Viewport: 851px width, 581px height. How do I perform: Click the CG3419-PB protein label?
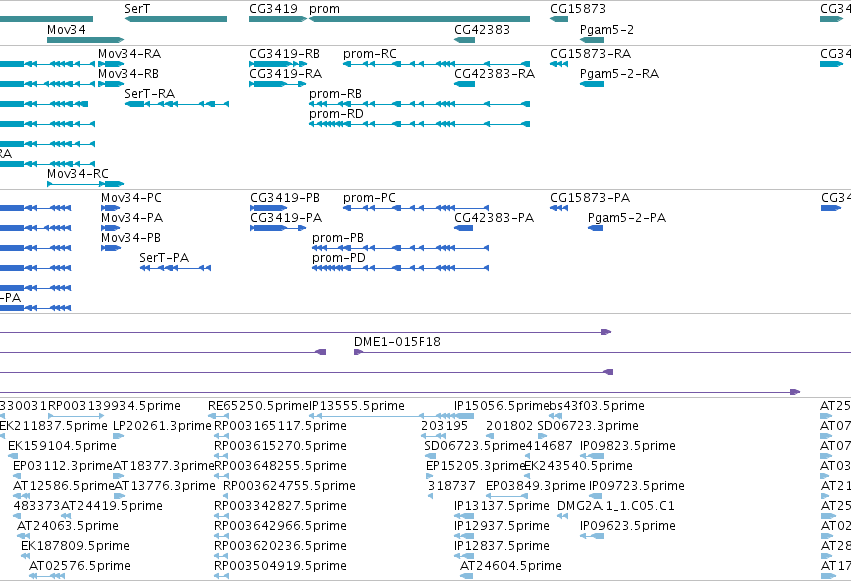(x=285, y=198)
